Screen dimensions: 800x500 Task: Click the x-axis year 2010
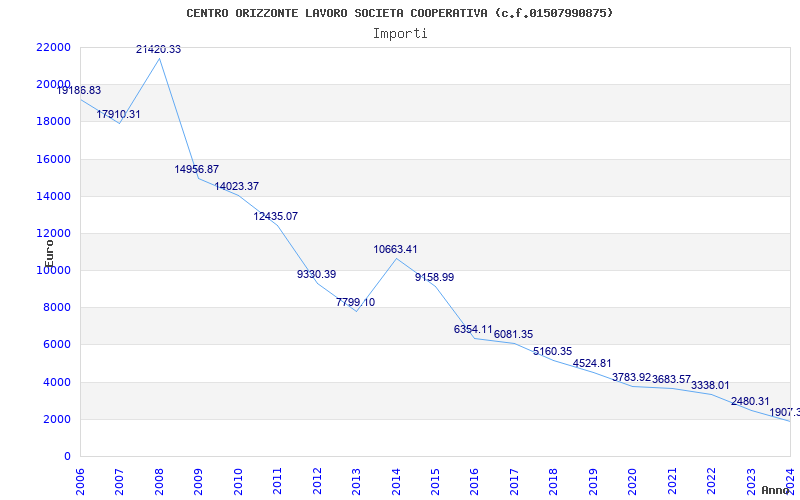point(238,481)
